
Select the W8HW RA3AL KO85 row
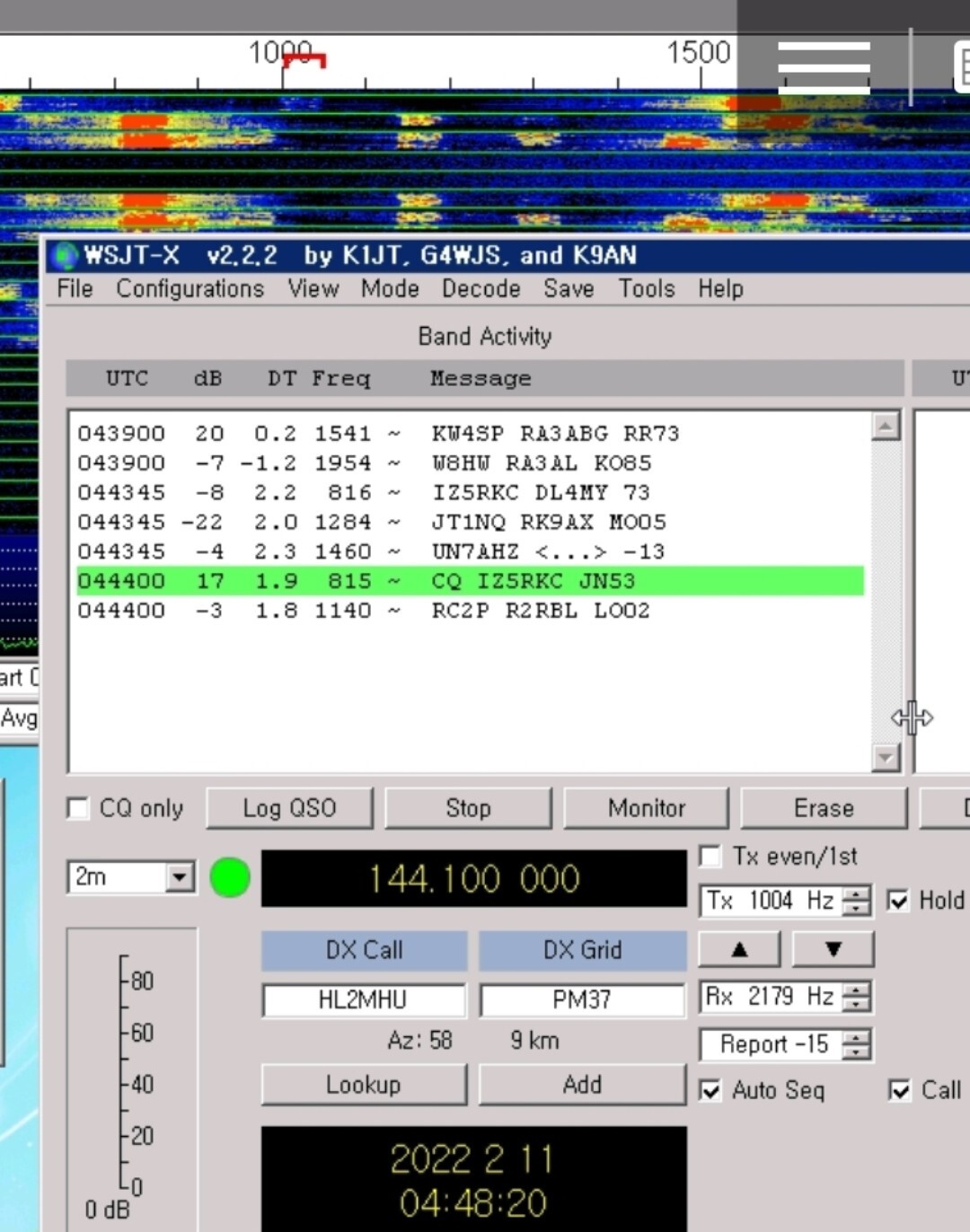tap(470, 463)
